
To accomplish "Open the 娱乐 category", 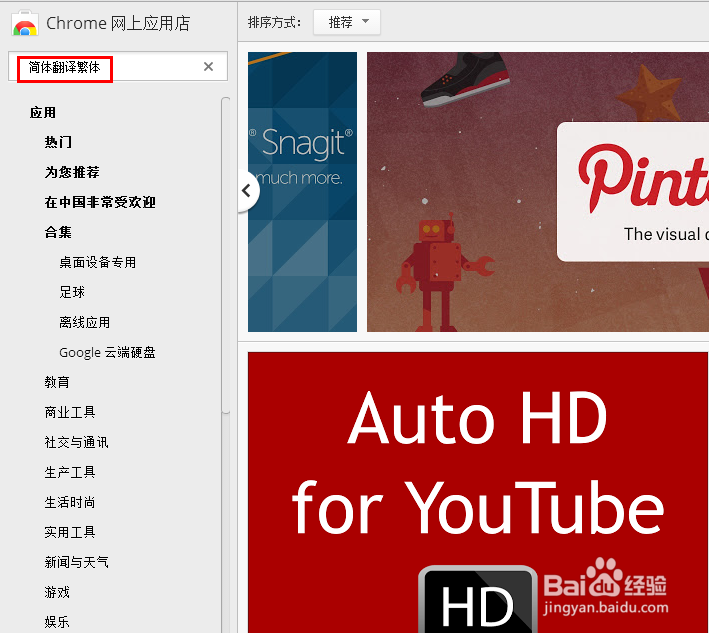I will 57,622.
